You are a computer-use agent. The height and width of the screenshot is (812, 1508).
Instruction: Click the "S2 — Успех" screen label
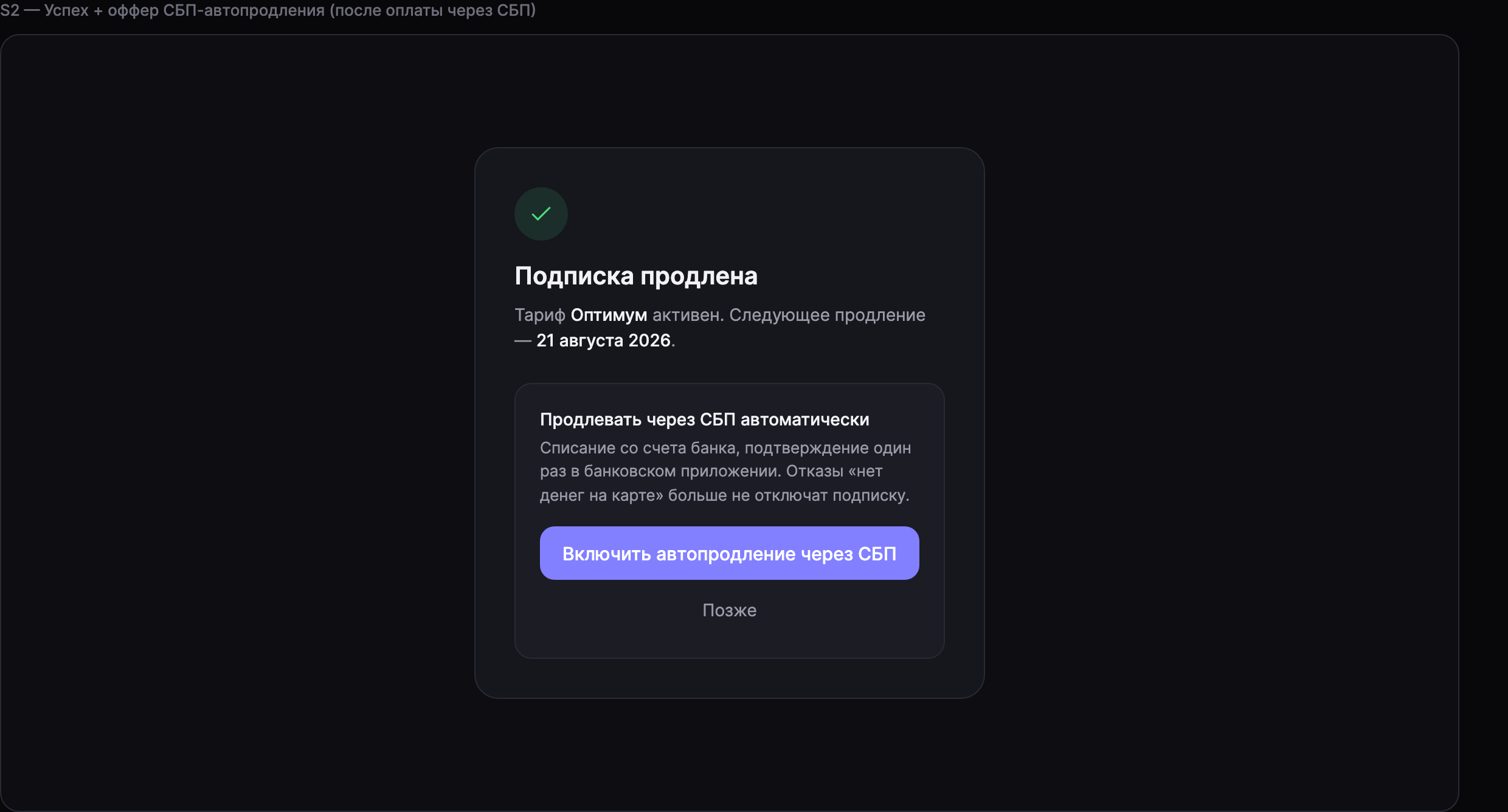(x=44, y=10)
